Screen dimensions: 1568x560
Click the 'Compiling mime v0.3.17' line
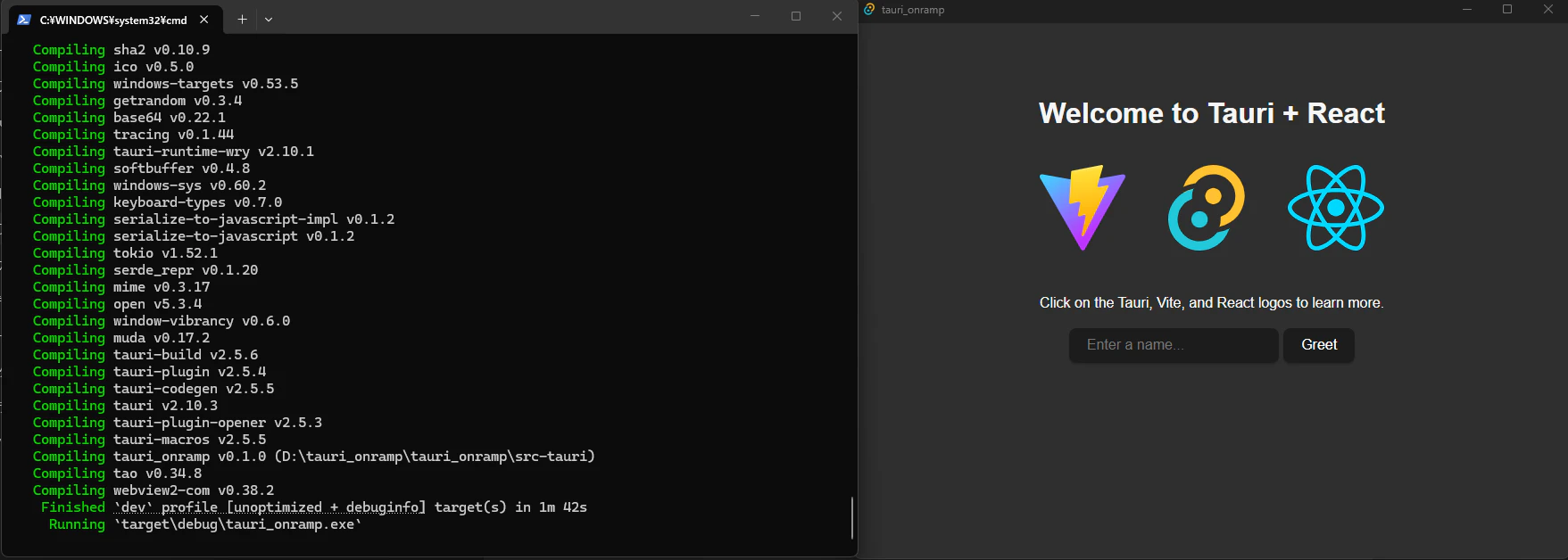[x=121, y=287]
